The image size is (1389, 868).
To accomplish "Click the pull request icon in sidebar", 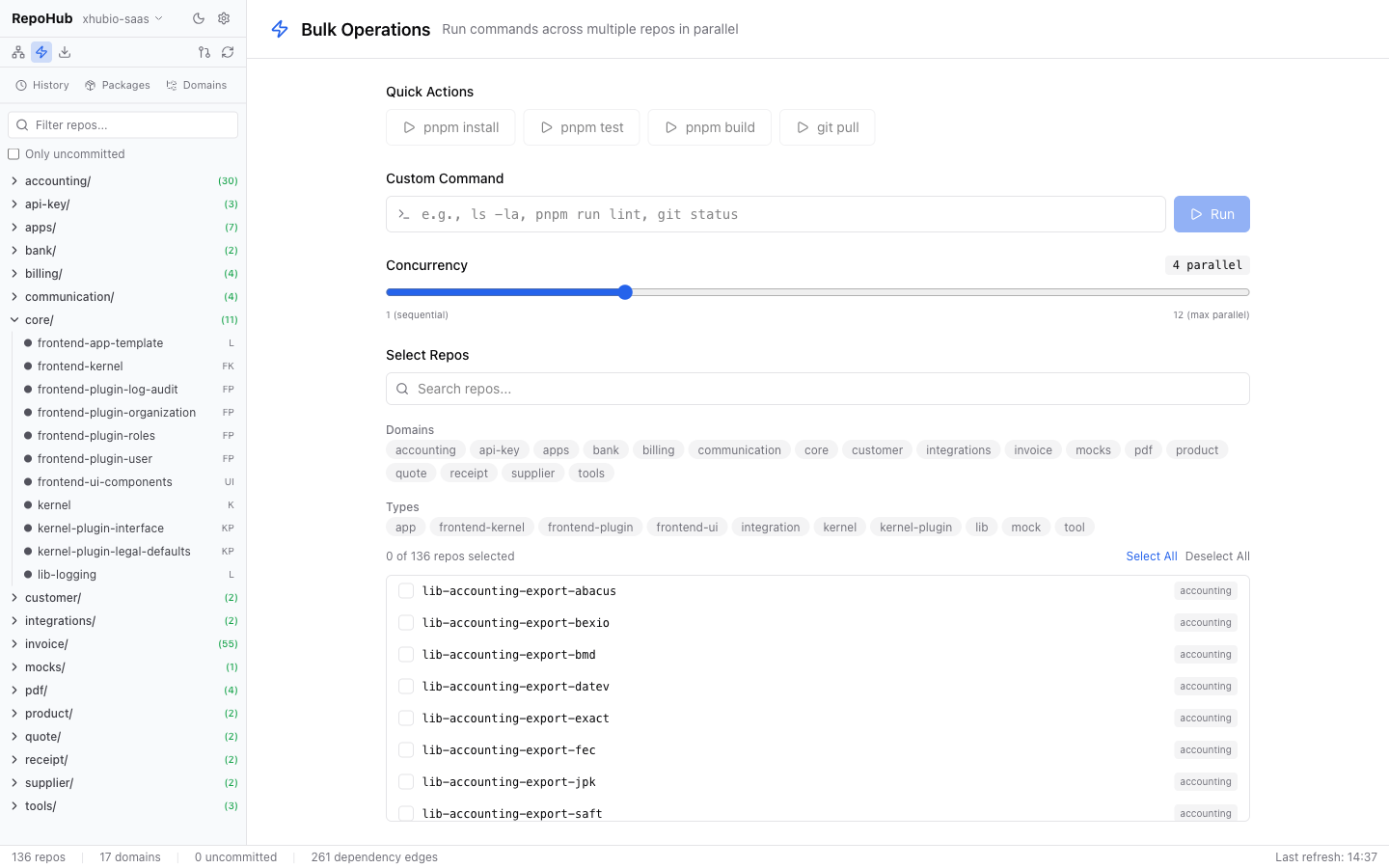I will pyautogui.click(x=204, y=52).
